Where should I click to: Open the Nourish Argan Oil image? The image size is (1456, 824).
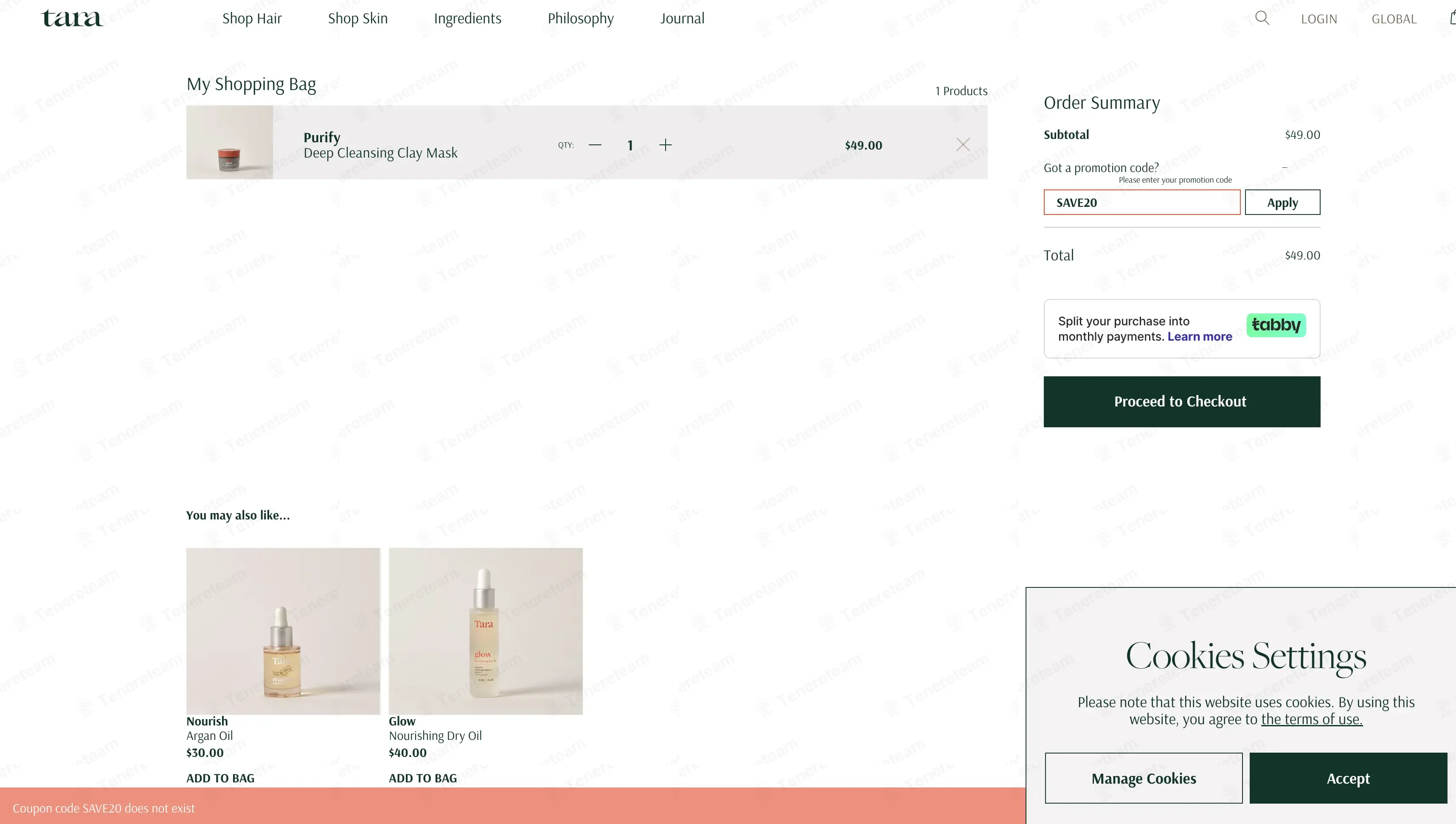click(x=283, y=630)
